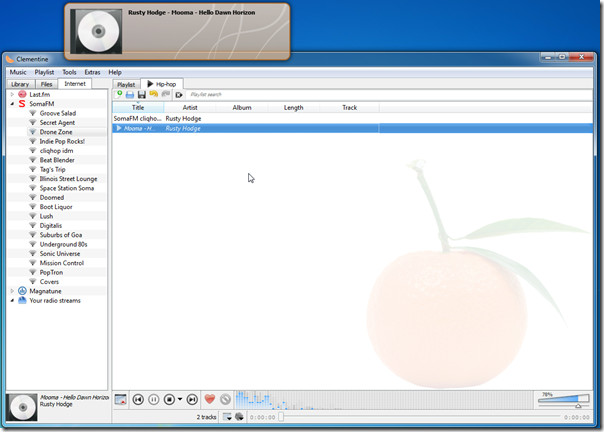The width and height of the screenshot is (604, 432).
Task: Ban the current track
Action: pyautogui.click(x=225, y=400)
